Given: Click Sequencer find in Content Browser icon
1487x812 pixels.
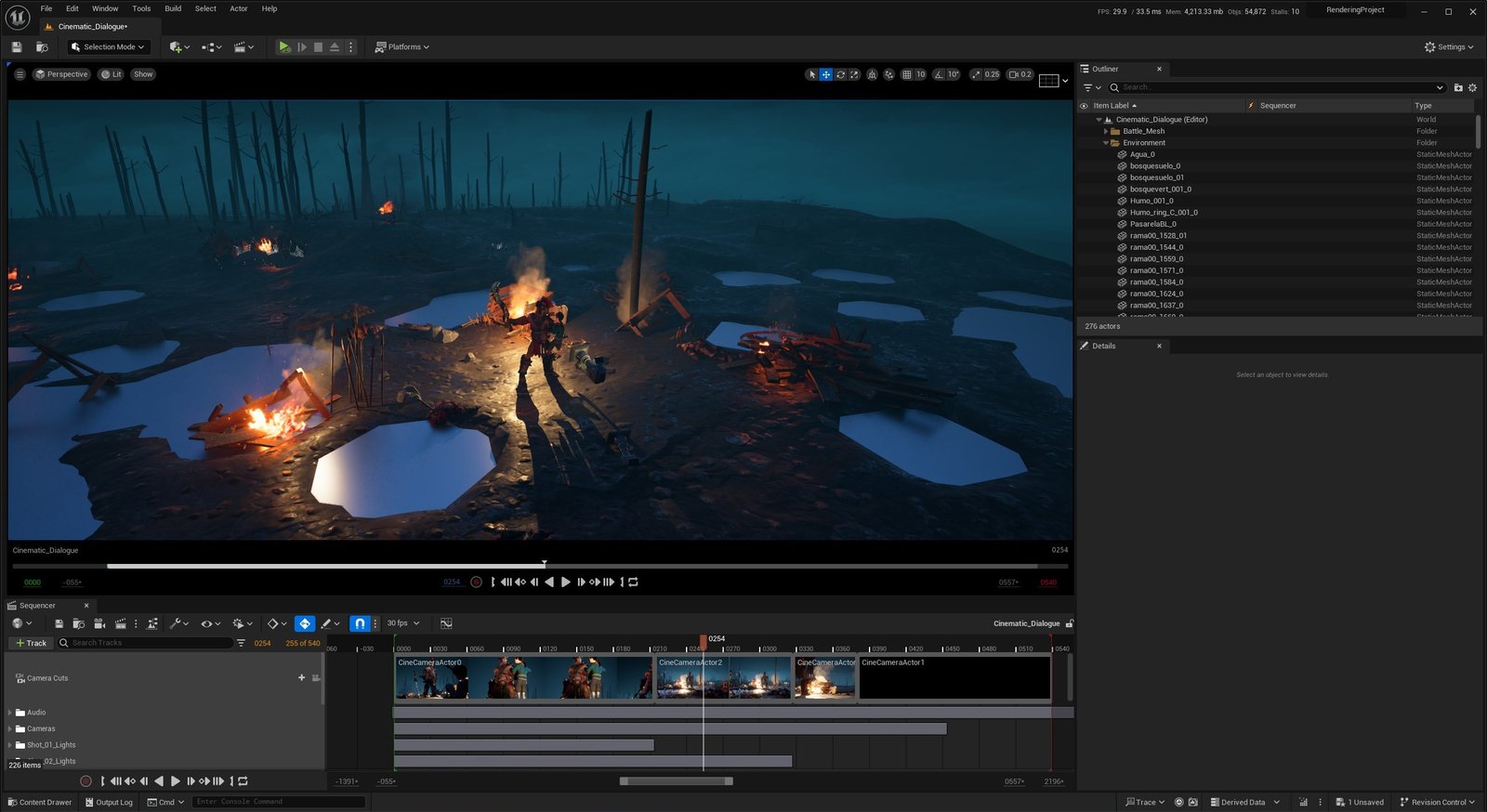Looking at the screenshot, I should (x=79, y=623).
